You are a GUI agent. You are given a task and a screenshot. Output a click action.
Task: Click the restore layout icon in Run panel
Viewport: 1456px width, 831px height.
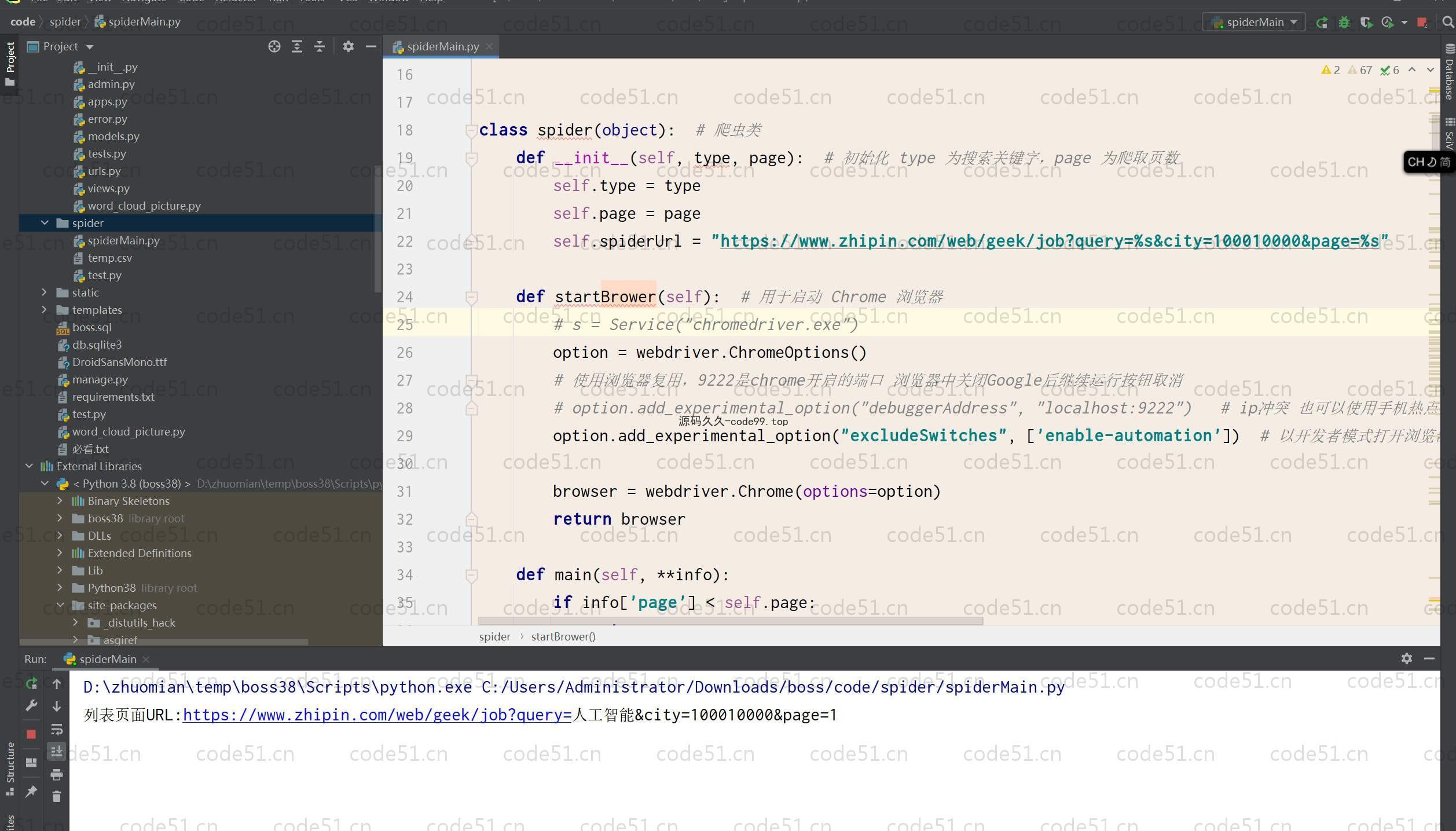[31, 762]
